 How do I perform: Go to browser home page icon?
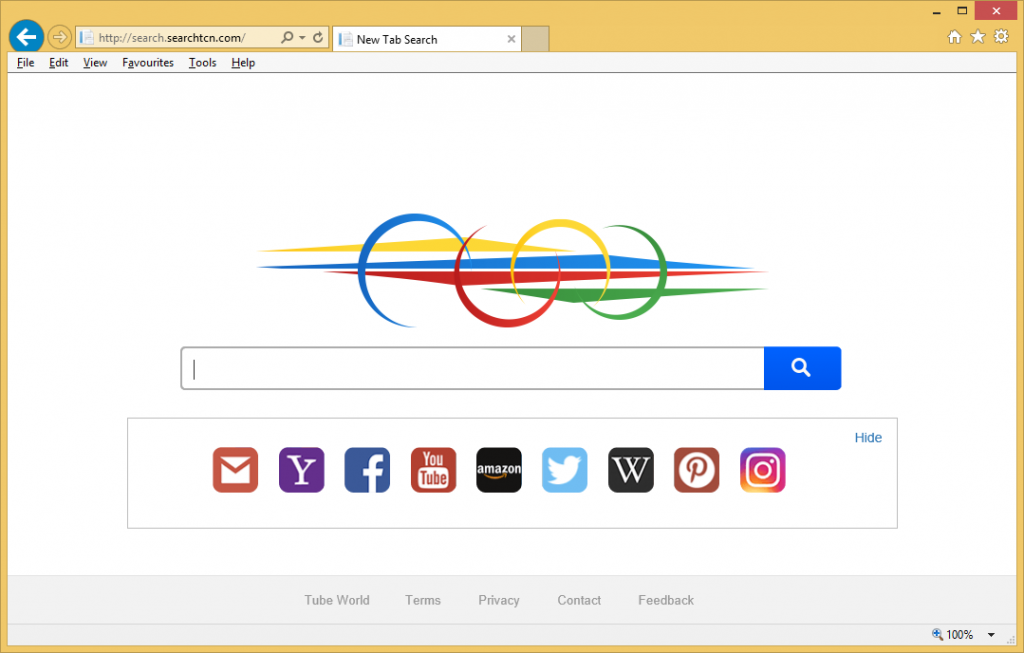coord(955,37)
